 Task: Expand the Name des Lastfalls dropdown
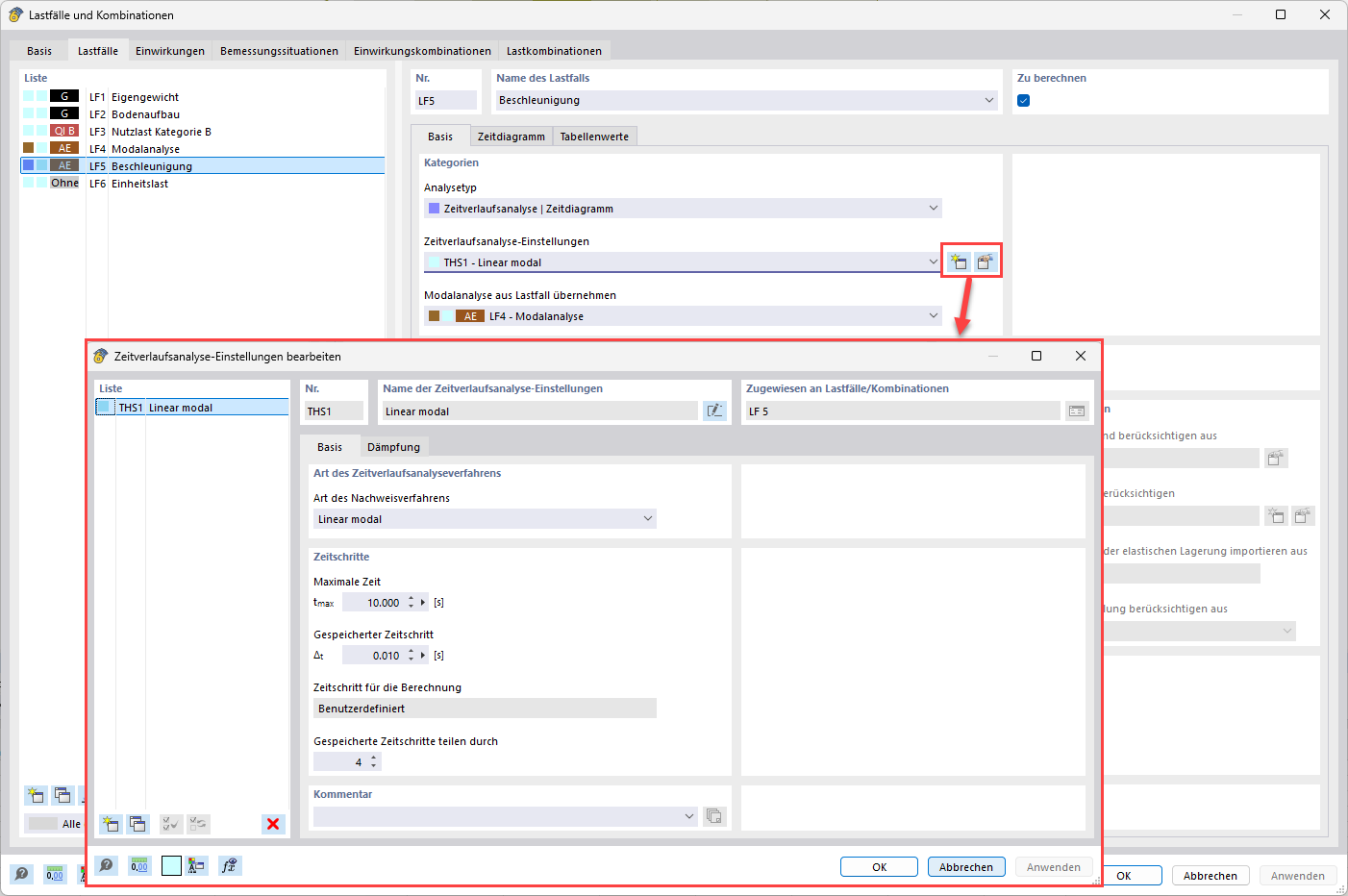[989, 100]
